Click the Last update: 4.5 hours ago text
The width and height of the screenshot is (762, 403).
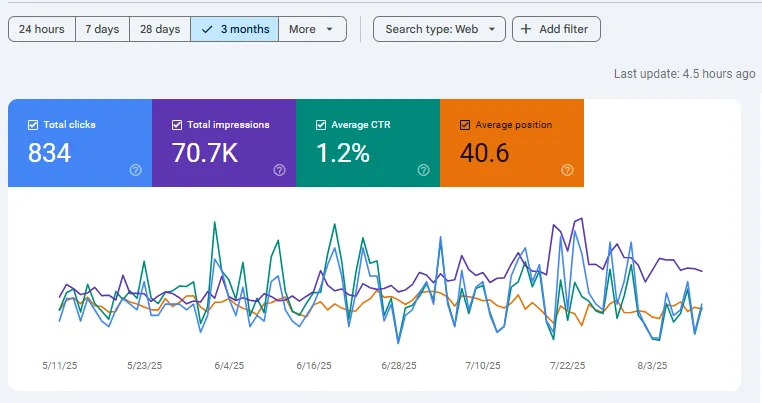pos(684,74)
